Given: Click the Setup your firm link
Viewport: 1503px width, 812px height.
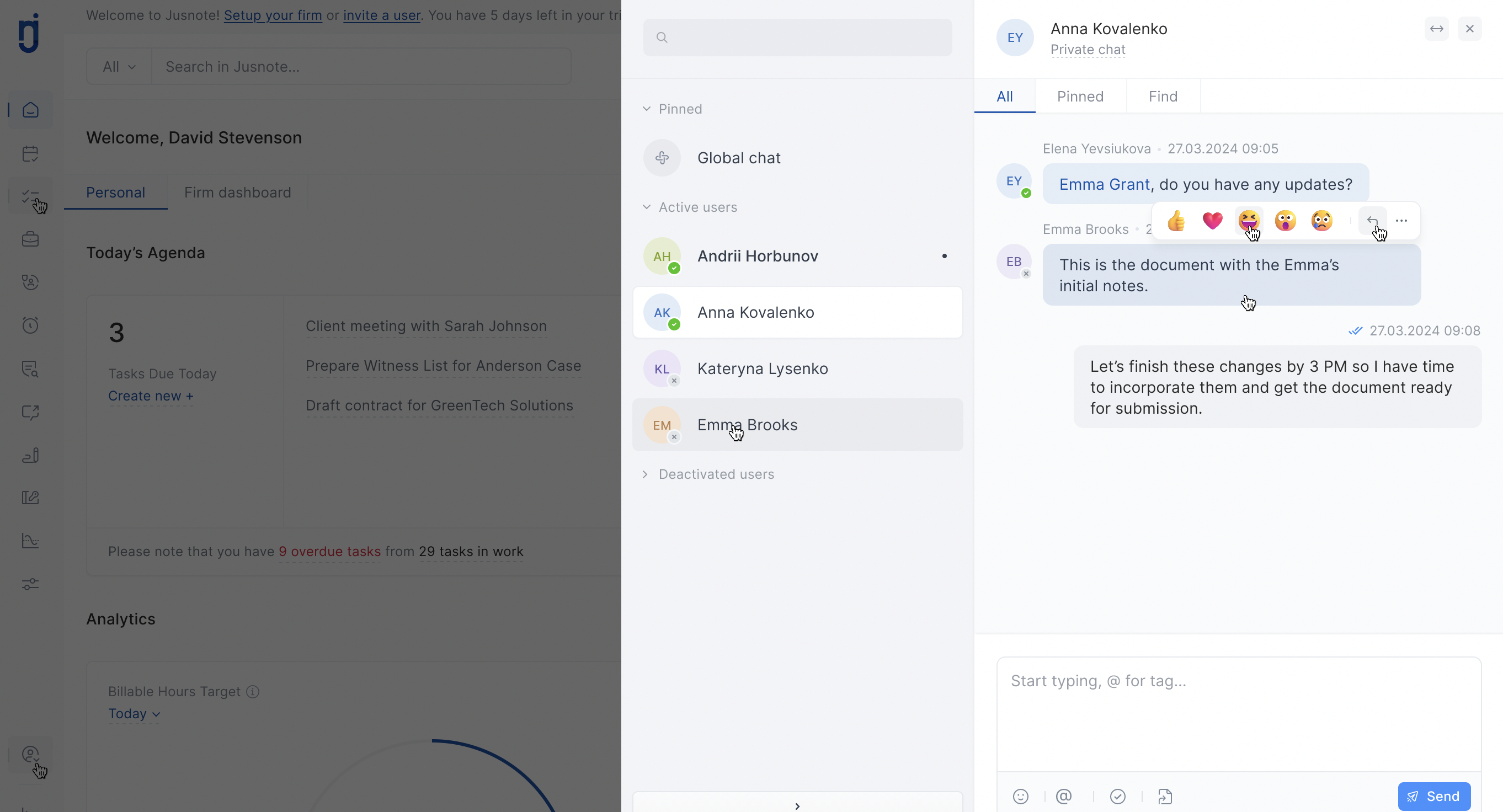Looking at the screenshot, I should (273, 15).
